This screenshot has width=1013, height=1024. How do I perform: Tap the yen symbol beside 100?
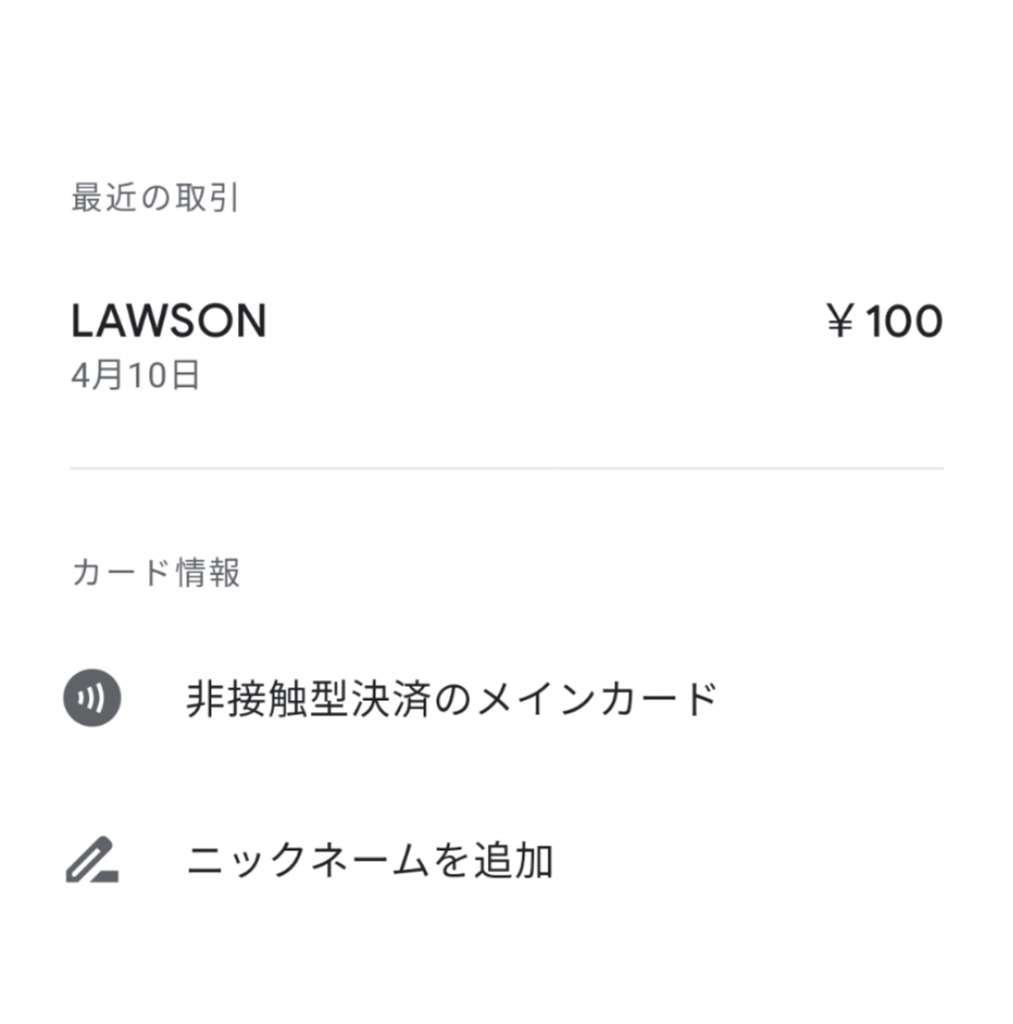point(842,322)
